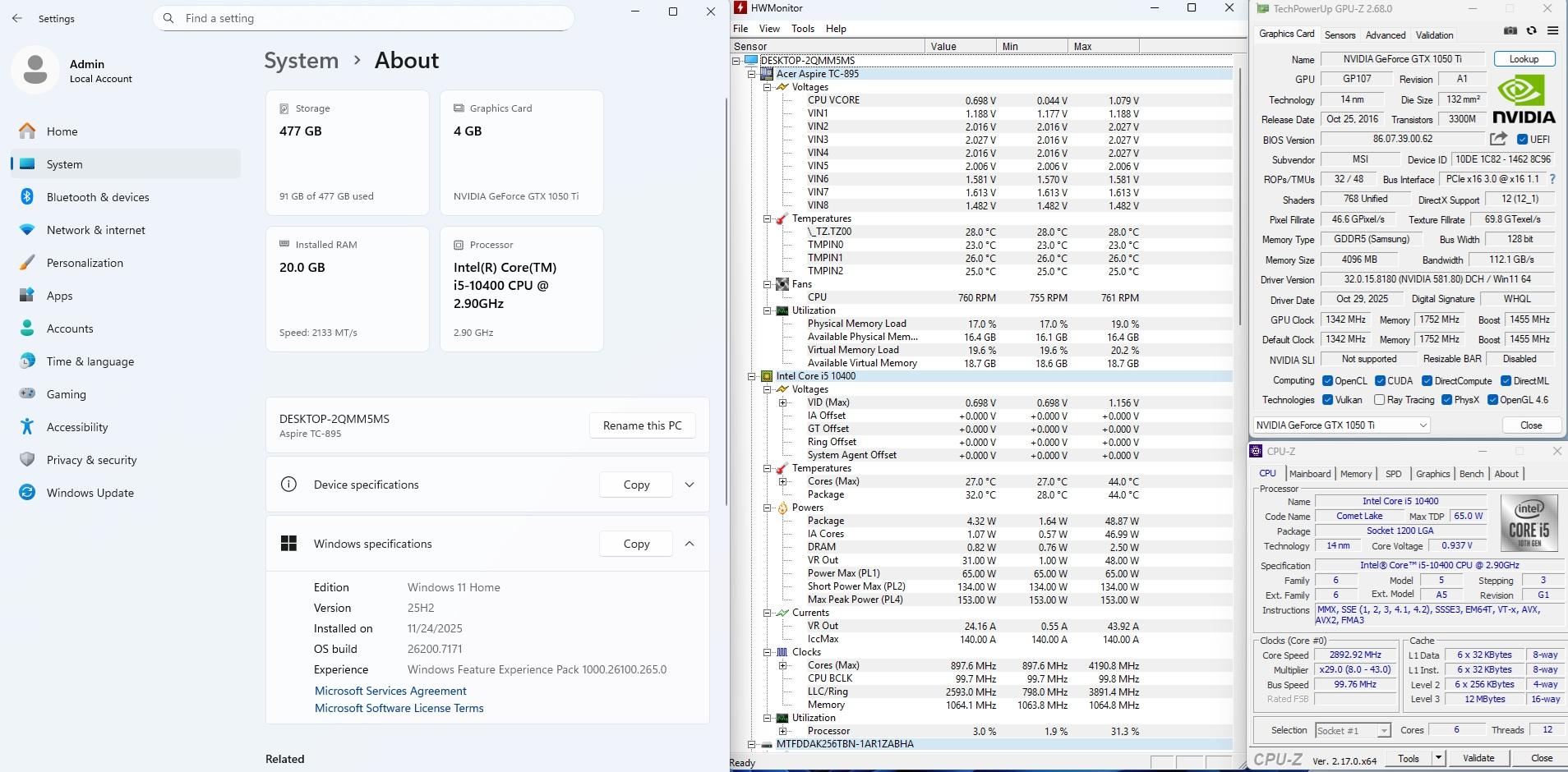
Task: Toggle the Vulkan checkbox
Action: 1327,400
